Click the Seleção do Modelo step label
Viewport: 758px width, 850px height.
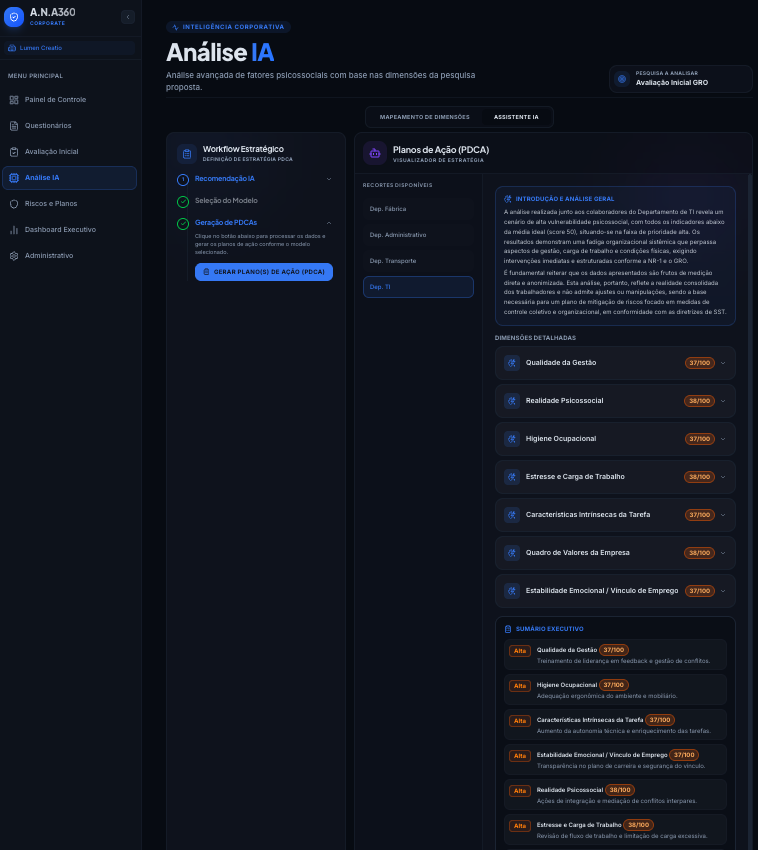click(226, 201)
